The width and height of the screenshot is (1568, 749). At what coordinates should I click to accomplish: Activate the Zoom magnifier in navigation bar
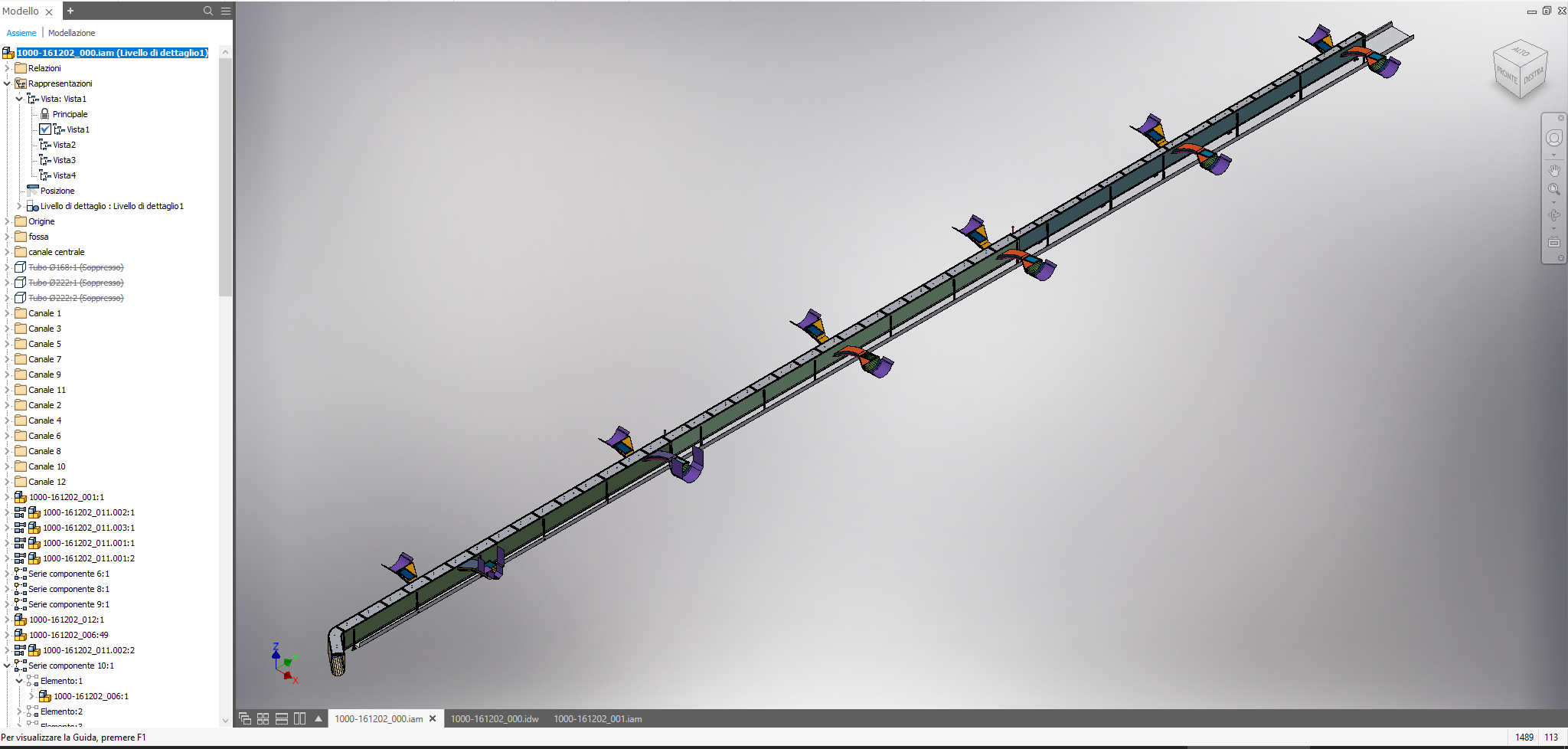pos(1553,189)
